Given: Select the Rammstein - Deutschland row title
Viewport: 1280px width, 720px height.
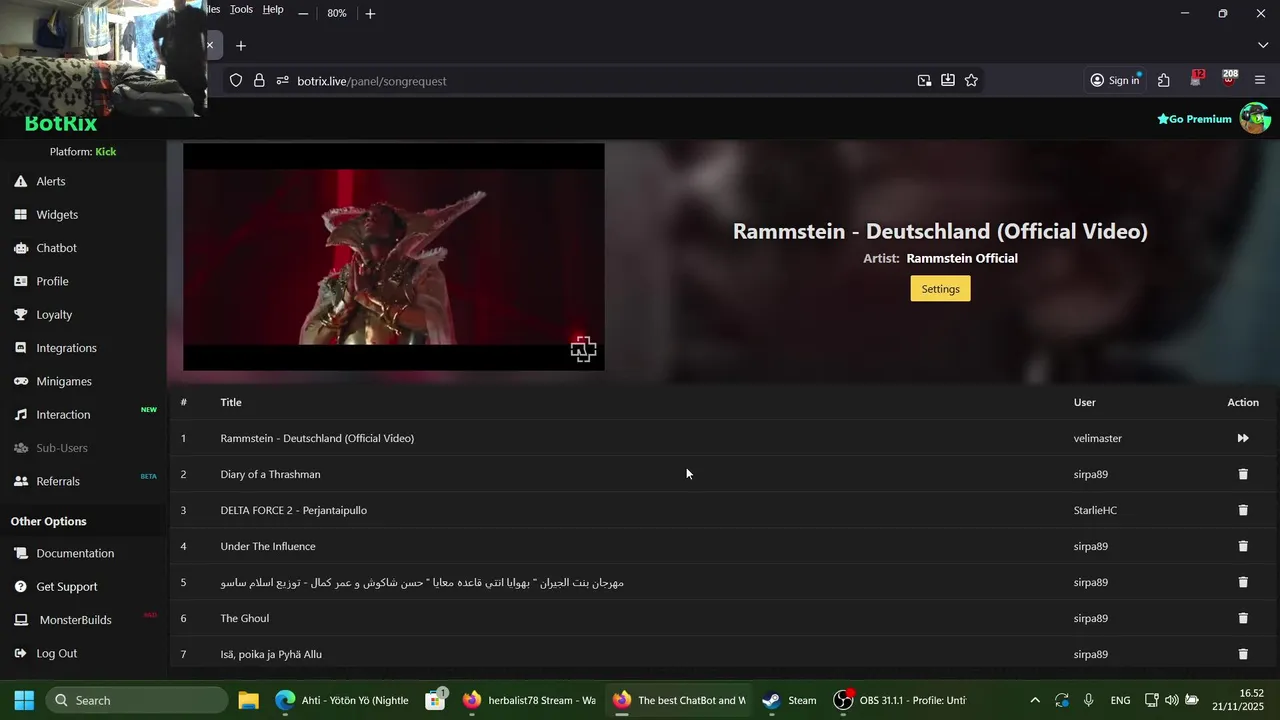Looking at the screenshot, I should (317, 438).
